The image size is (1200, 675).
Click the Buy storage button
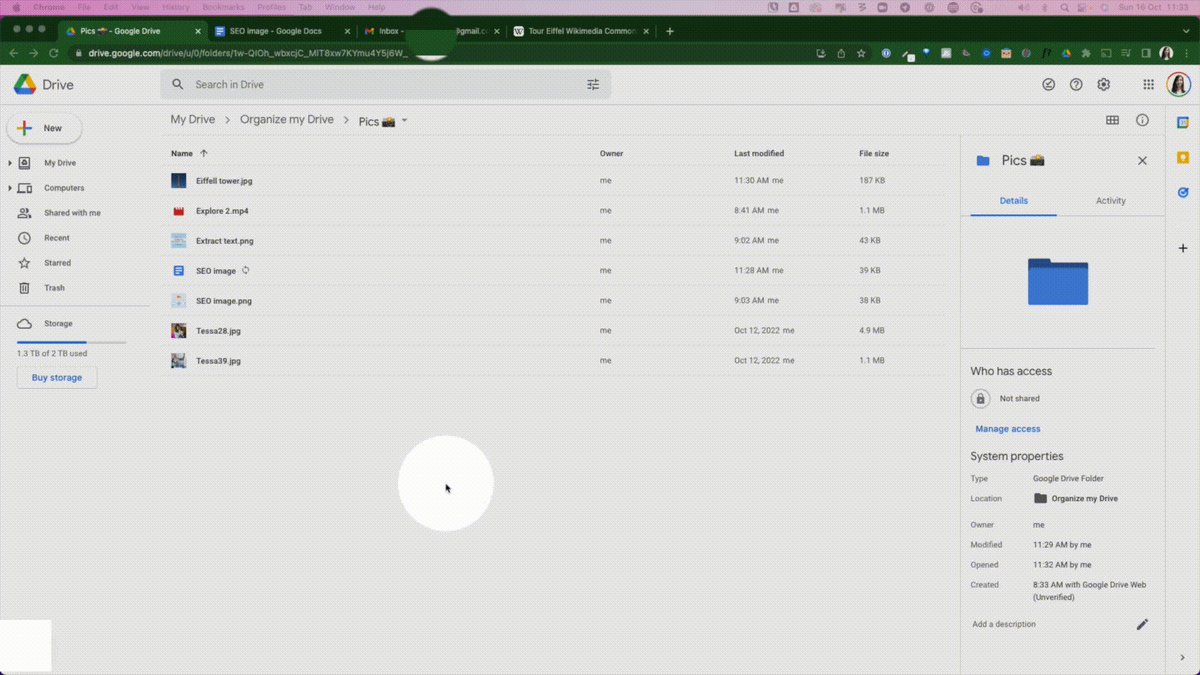(57, 377)
